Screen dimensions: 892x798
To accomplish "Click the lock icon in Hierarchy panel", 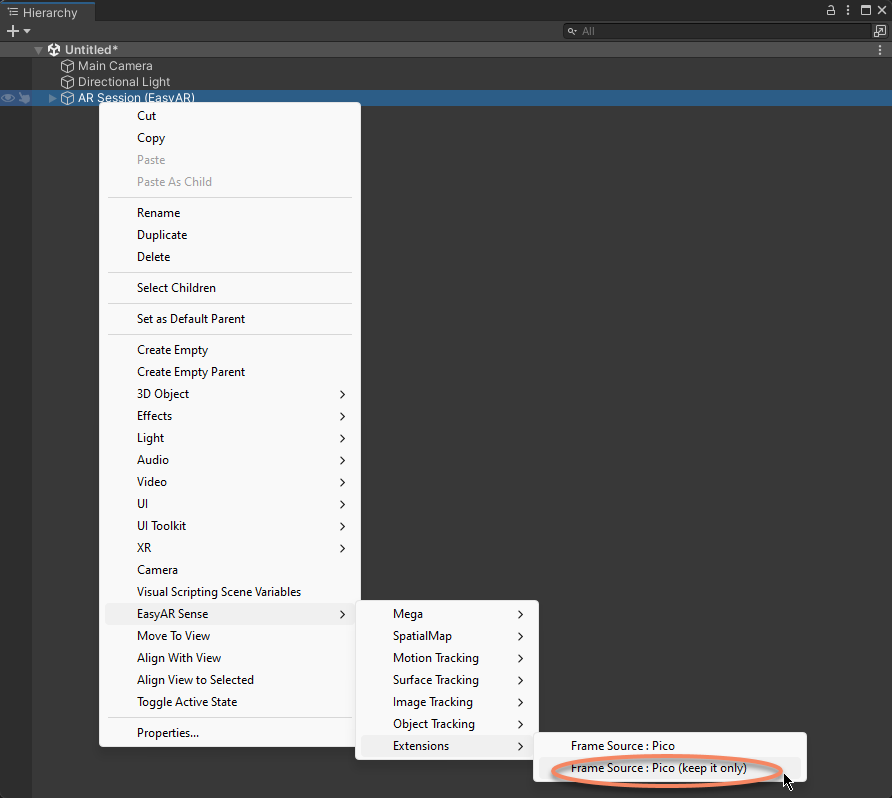I will tap(830, 10).
